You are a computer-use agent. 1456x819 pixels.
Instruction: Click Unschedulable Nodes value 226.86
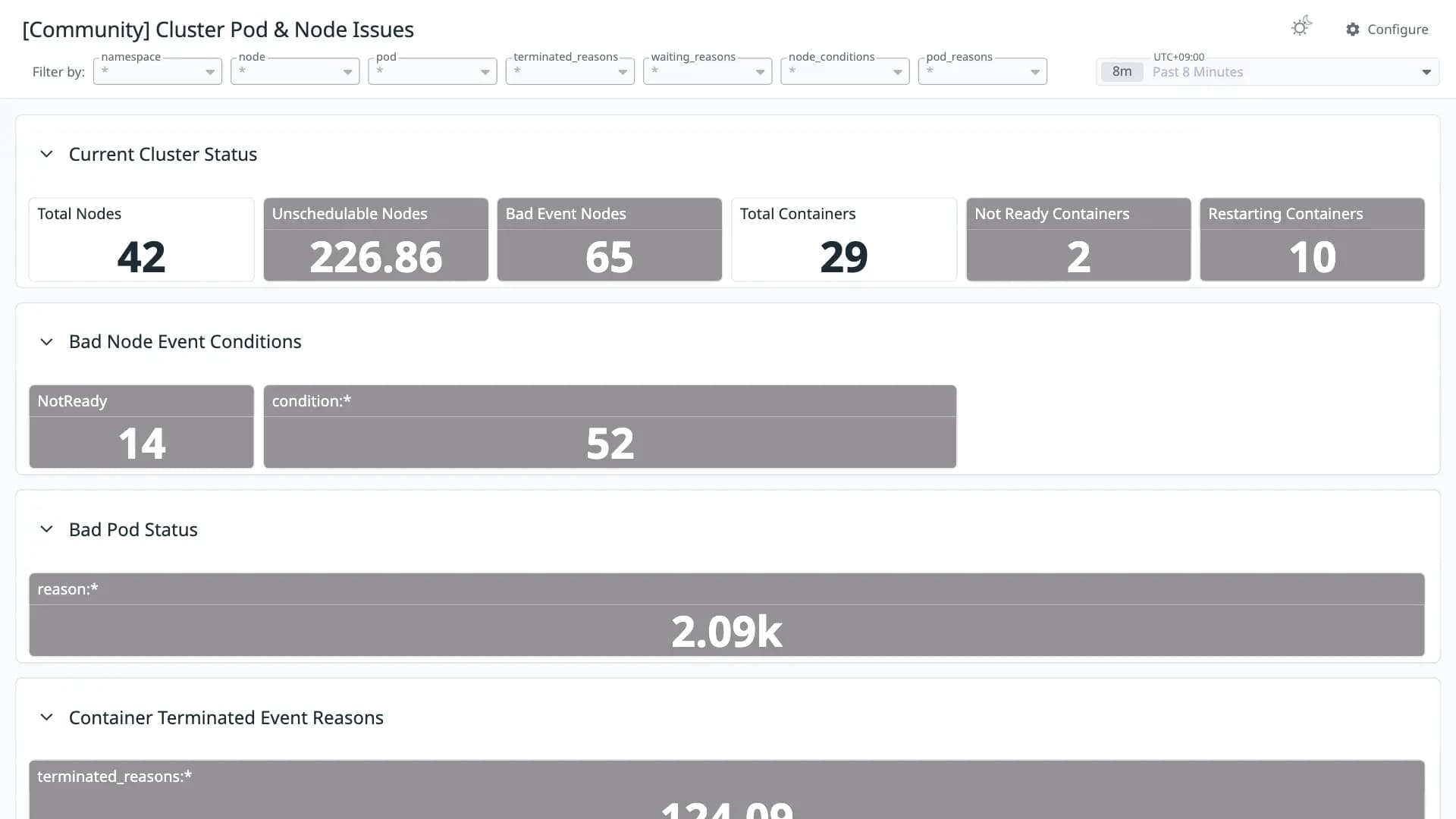(x=376, y=257)
